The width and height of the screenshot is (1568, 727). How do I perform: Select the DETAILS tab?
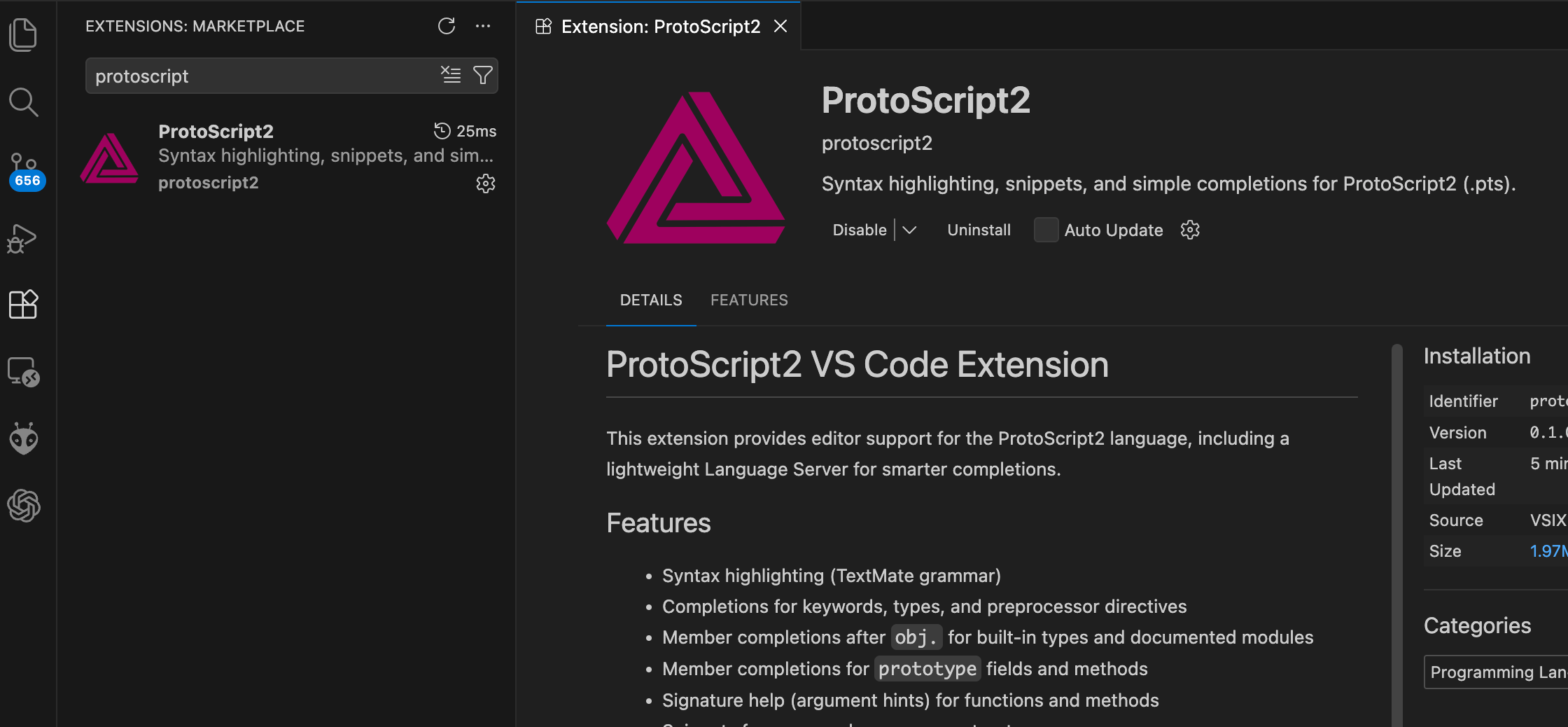pos(650,300)
